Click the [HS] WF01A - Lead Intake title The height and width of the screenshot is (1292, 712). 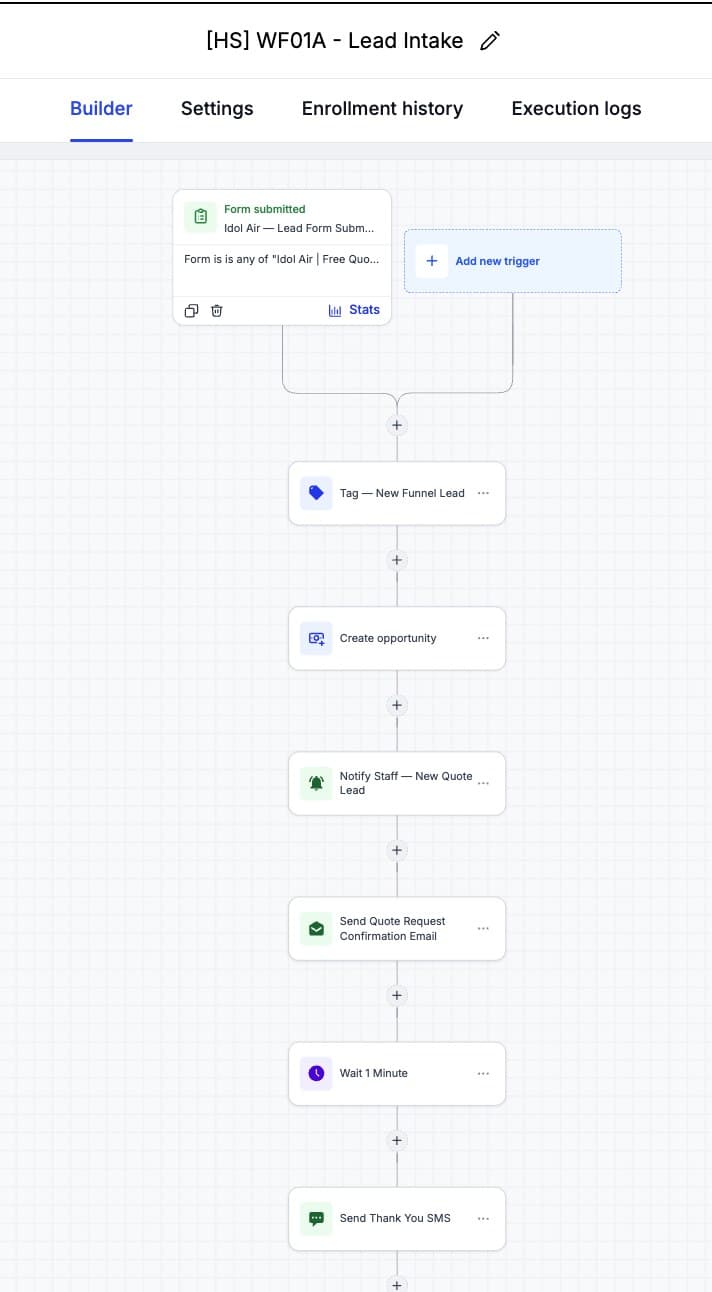point(334,41)
